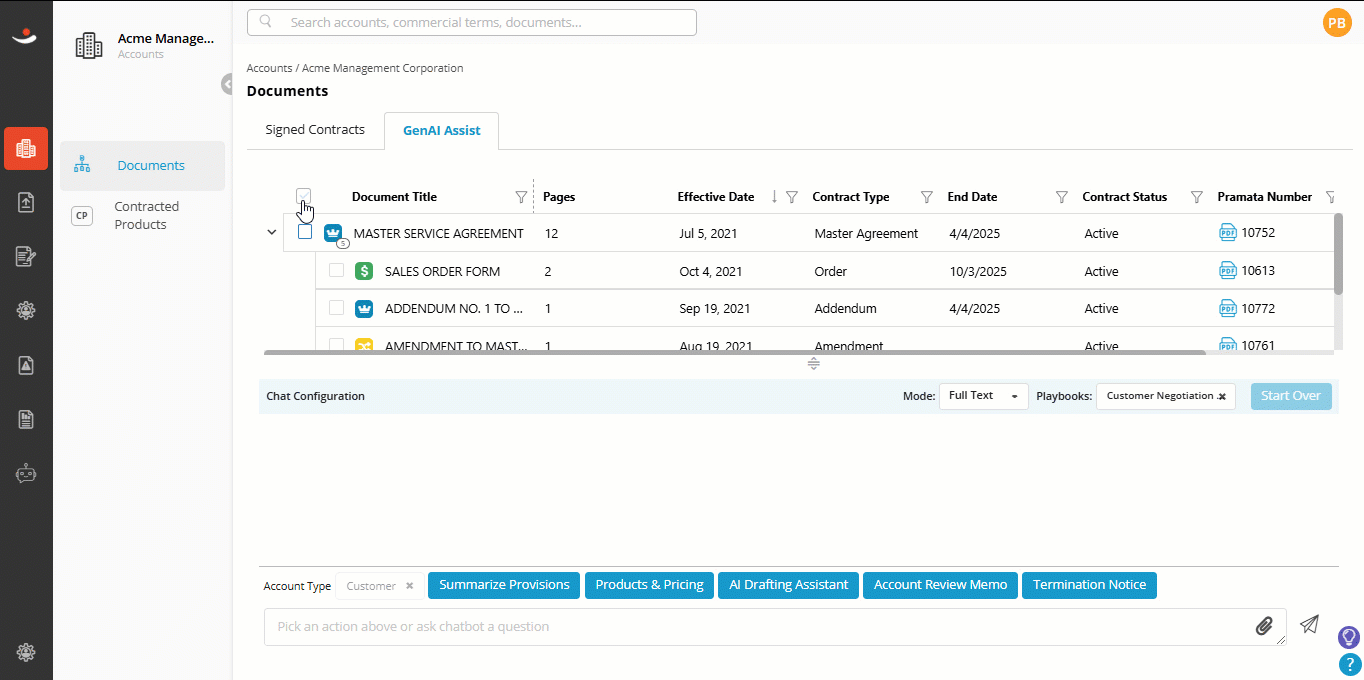This screenshot has width=1364, height=680.
Task: Check the Sales Order Form row checkbox
Action: (x=337, y=270)
